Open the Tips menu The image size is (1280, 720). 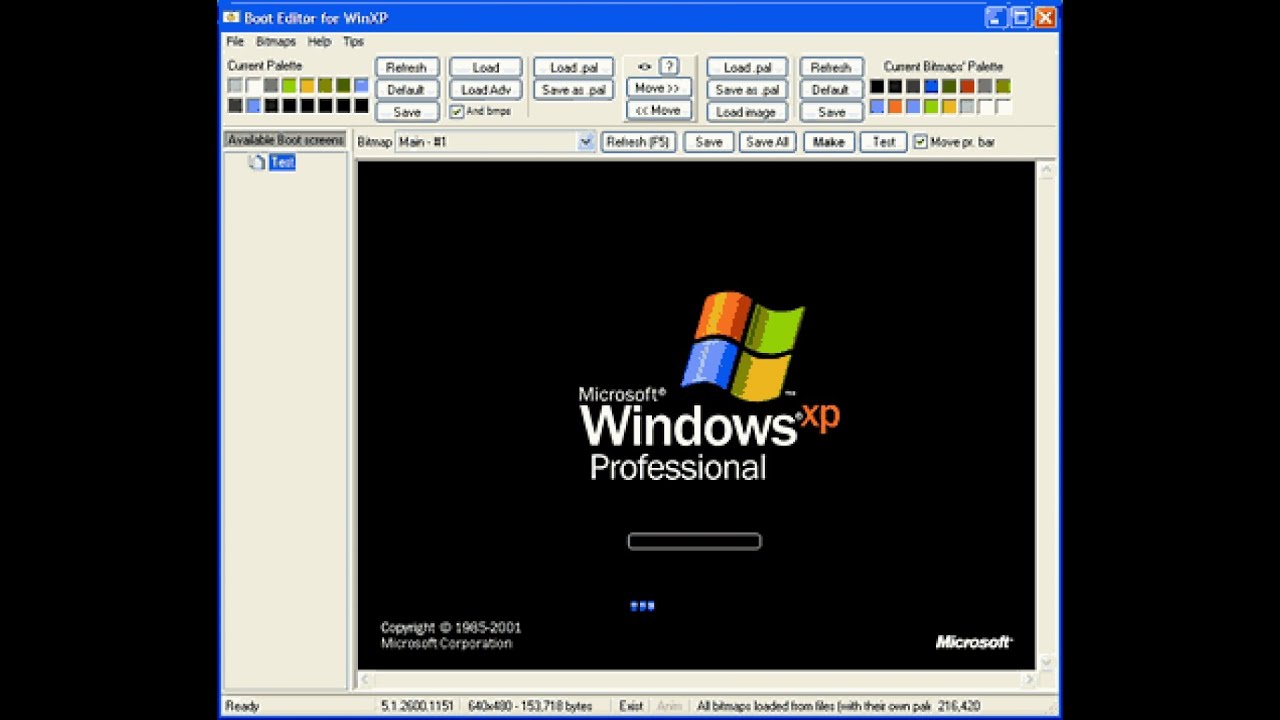(x=353, y=42)
